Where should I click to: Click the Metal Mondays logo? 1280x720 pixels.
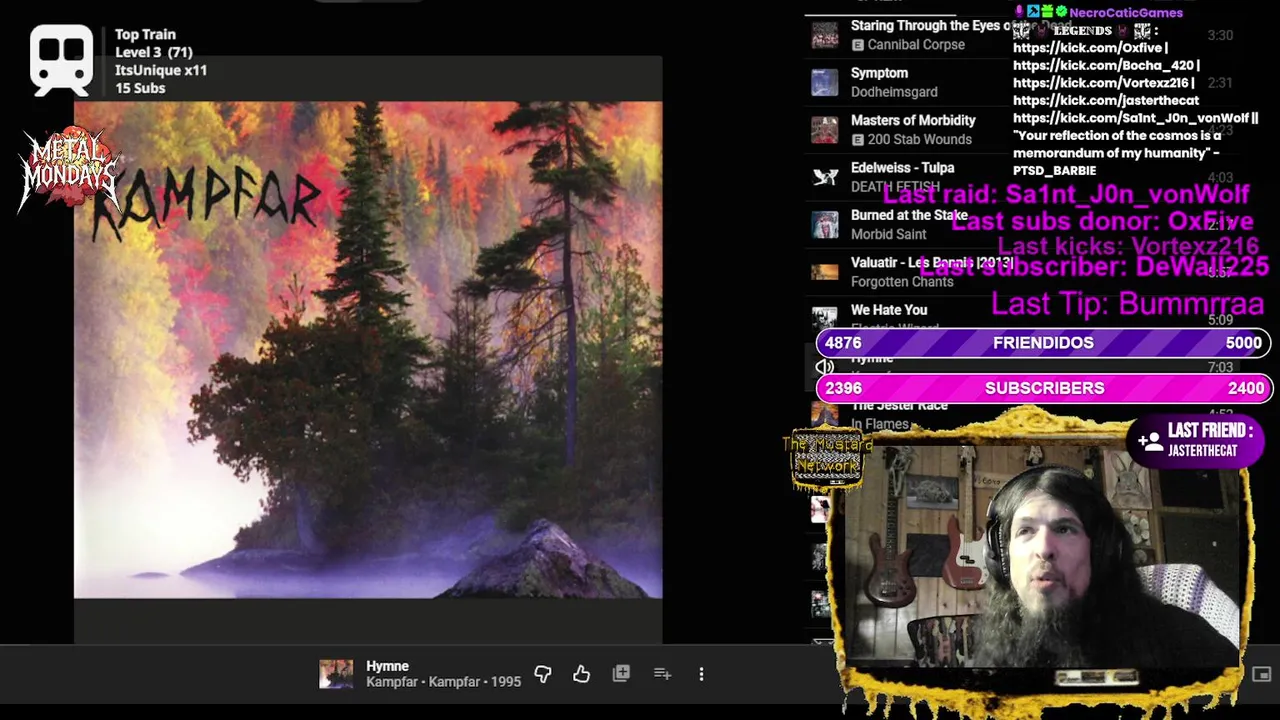click(x=70, y=166)
